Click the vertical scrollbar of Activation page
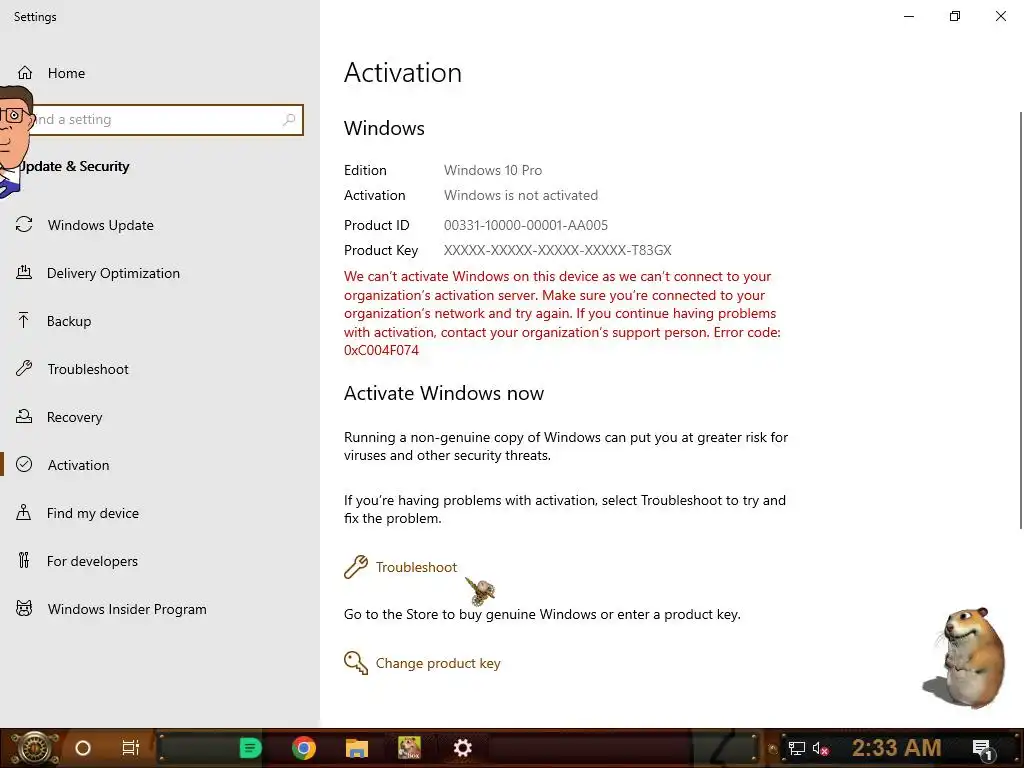The height and width of the screenshot is (768, 1024). coord(1021,320)
